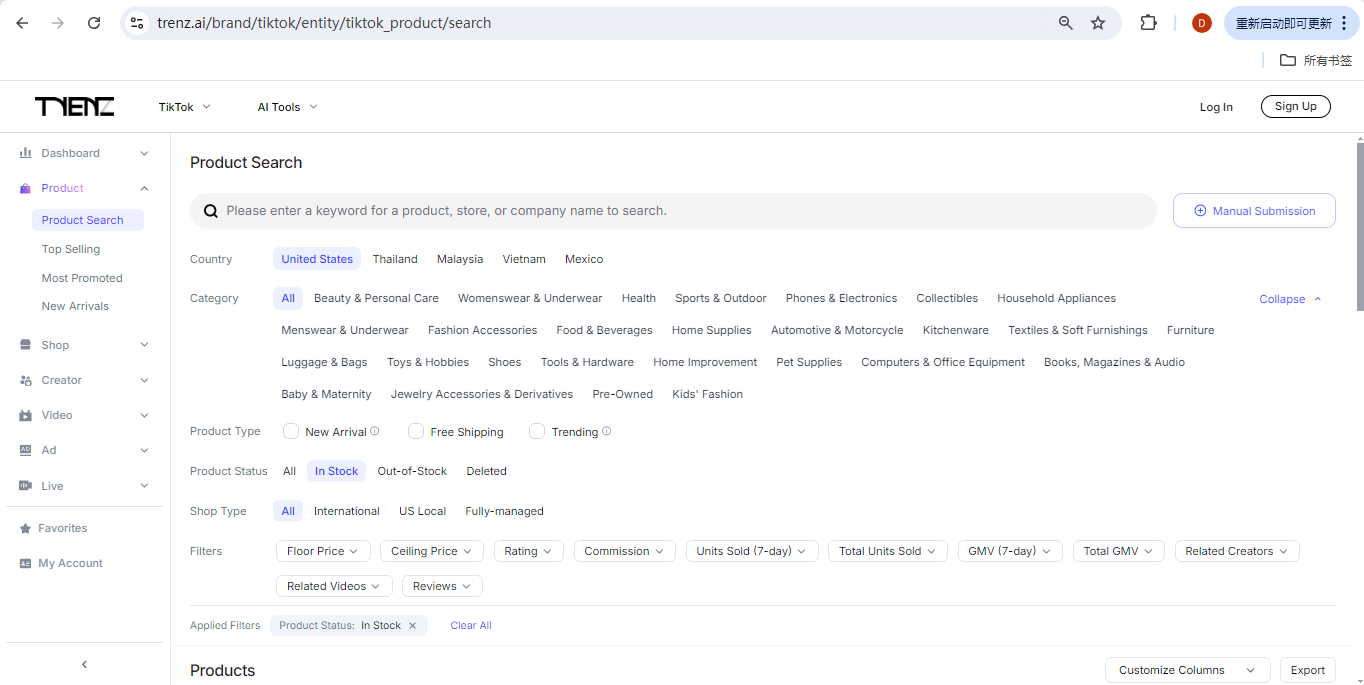Viewport: 1364px width, 685px height.
Task: Open the Floor Price filter dropdown
Action: pyautogui.click(x=323, y=551)
